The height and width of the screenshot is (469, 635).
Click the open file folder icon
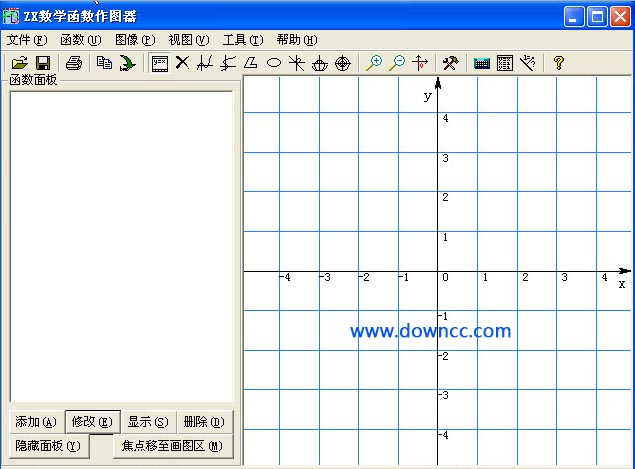19,63
